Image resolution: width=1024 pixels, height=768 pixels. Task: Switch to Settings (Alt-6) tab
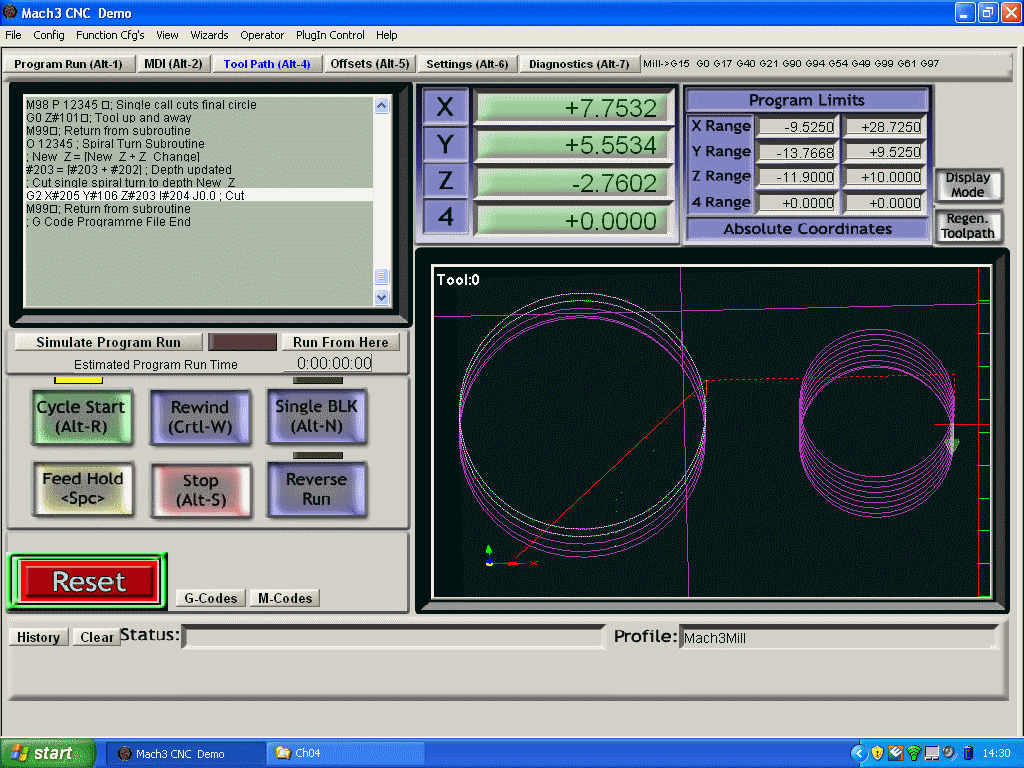[467, 64]
